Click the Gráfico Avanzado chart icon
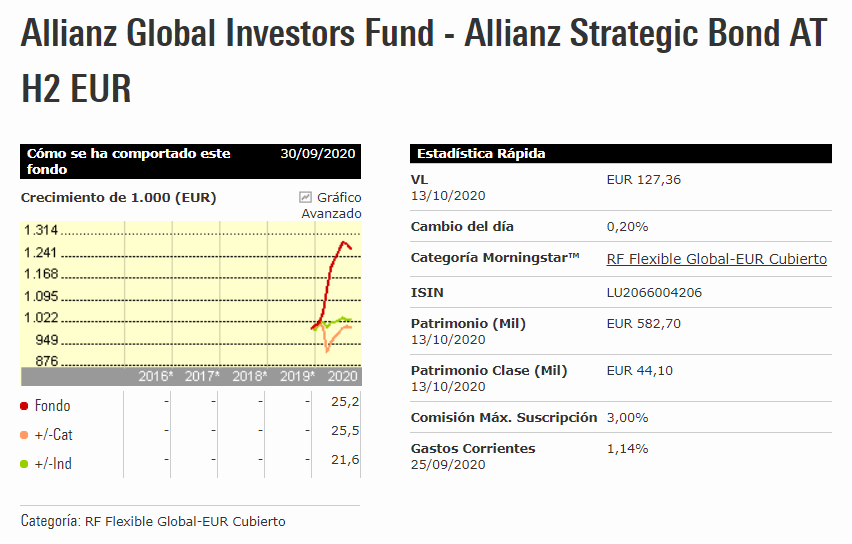Image resolution: width=852 pixels, height=544 pixels. point(306,197)
